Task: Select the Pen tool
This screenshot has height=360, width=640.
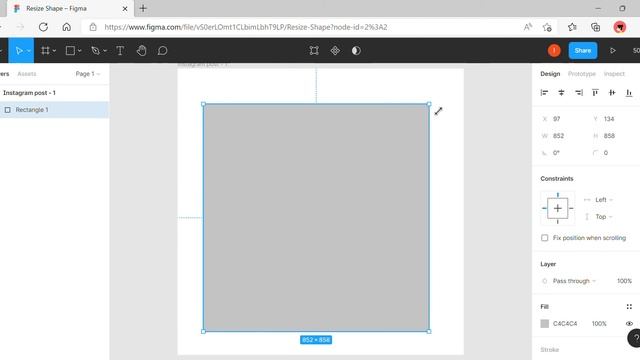Action: coord(96,51)
